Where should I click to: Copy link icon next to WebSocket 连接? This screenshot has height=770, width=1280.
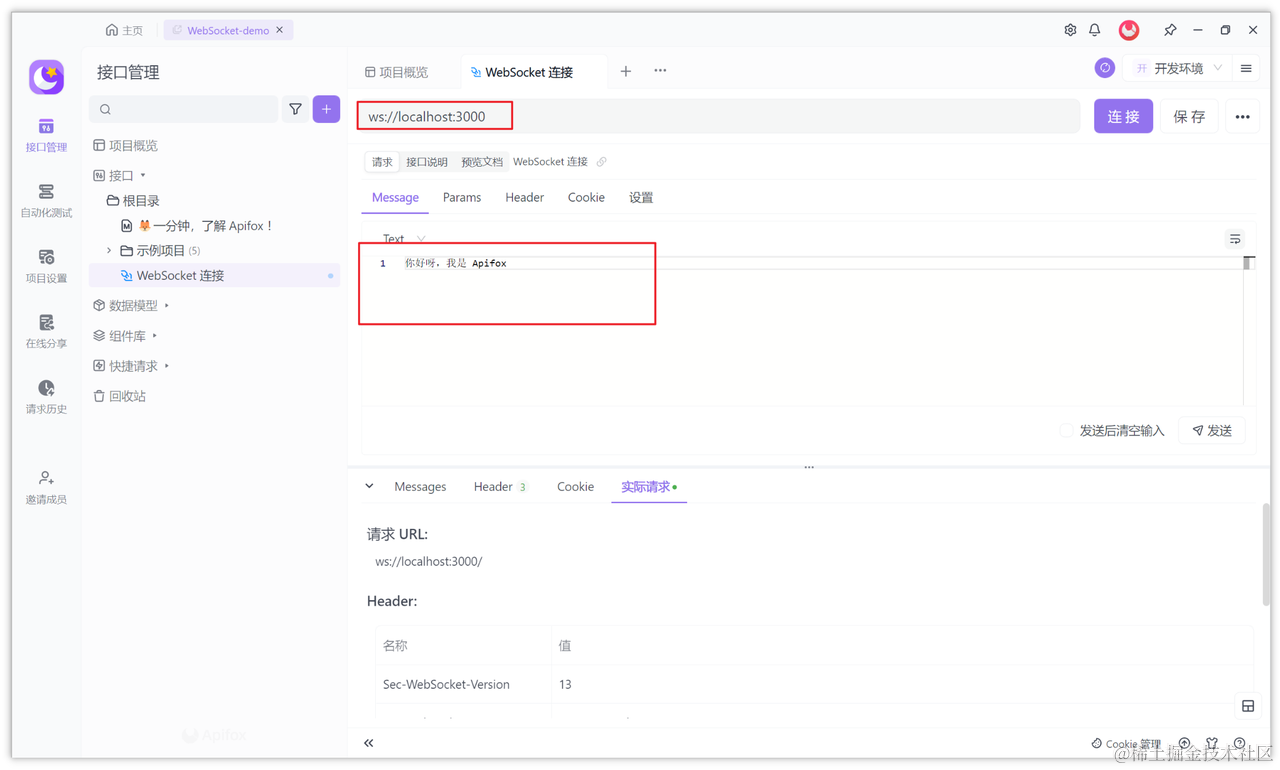click(601, 162)
